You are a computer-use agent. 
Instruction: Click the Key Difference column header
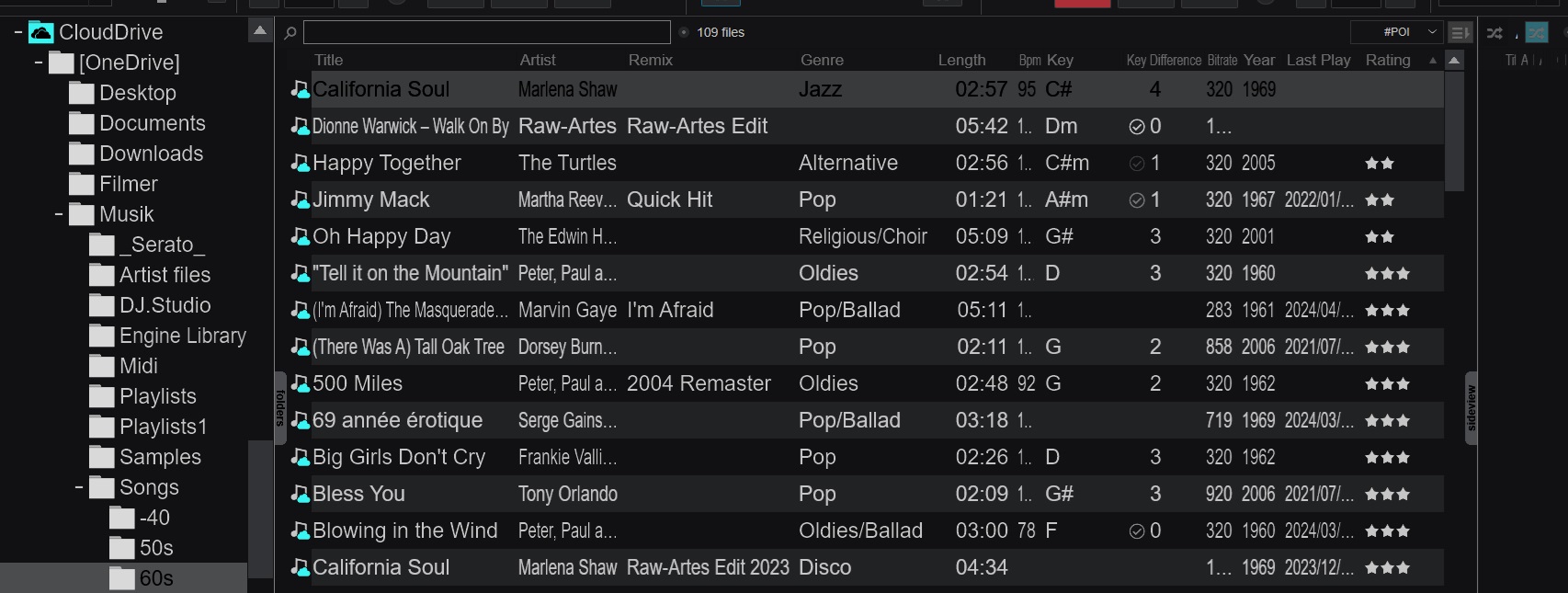tap(1164, 60)
